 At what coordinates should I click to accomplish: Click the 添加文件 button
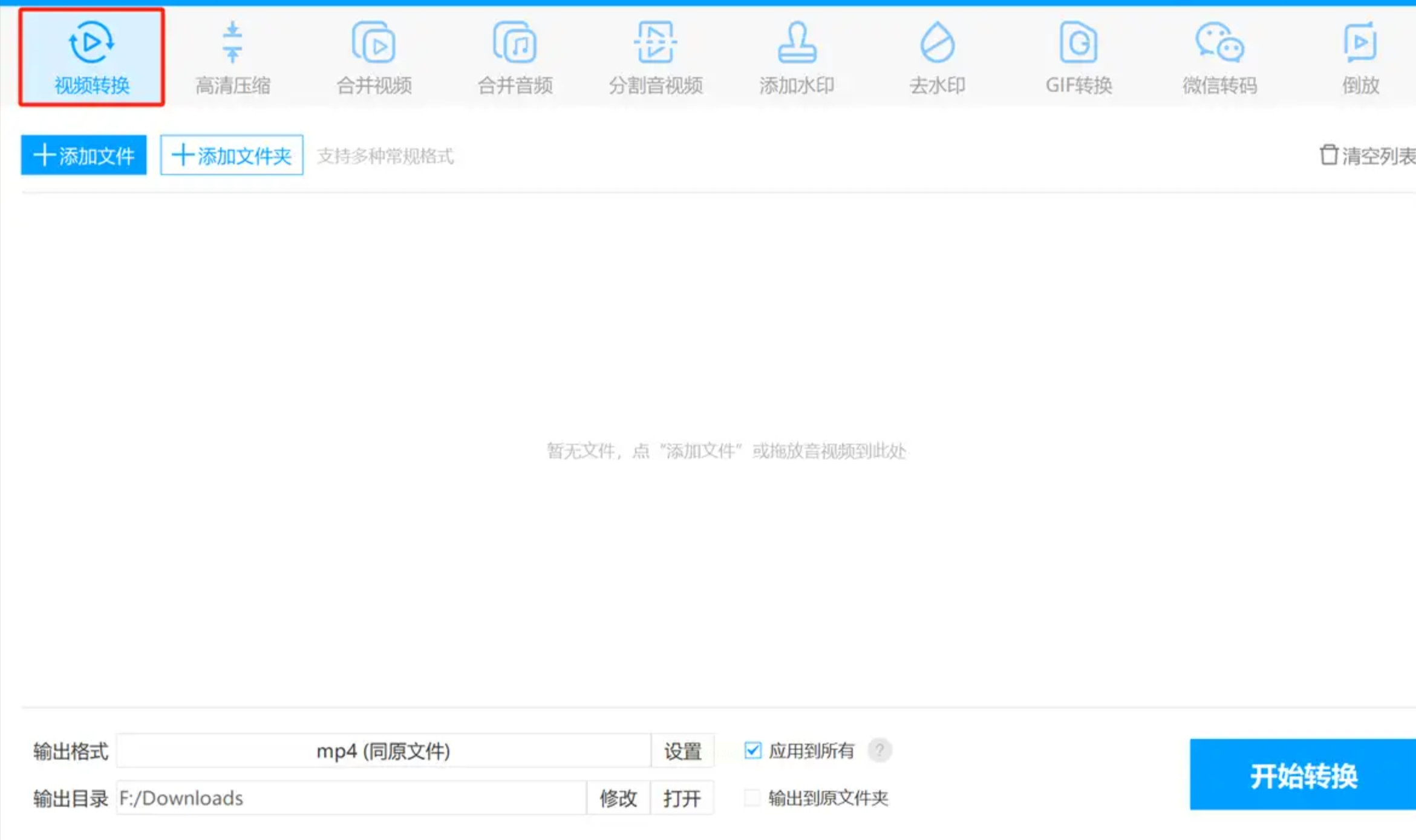click(x=83, y=155)
